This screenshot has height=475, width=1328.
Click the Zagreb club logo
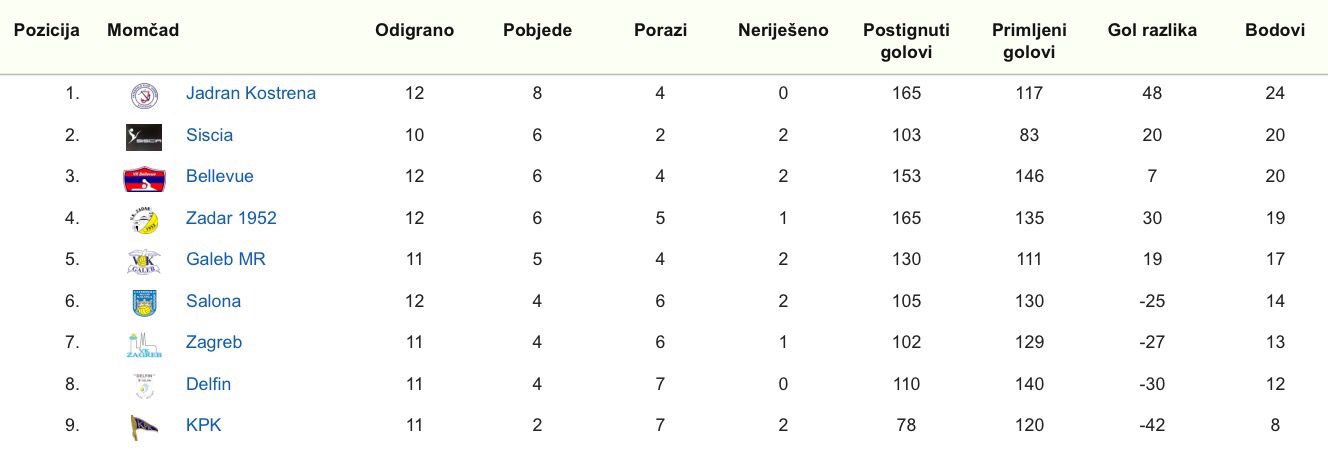[144, 344]
